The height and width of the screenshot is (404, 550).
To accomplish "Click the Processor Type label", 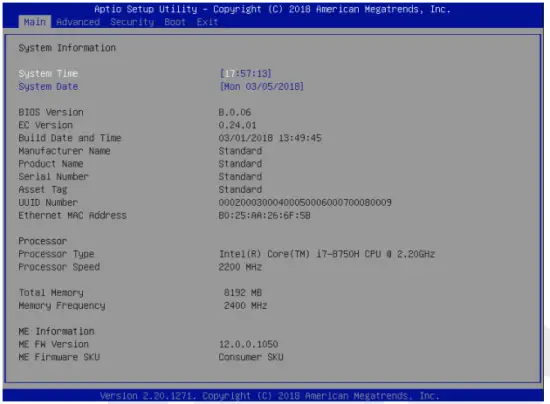I will (56, 254).
